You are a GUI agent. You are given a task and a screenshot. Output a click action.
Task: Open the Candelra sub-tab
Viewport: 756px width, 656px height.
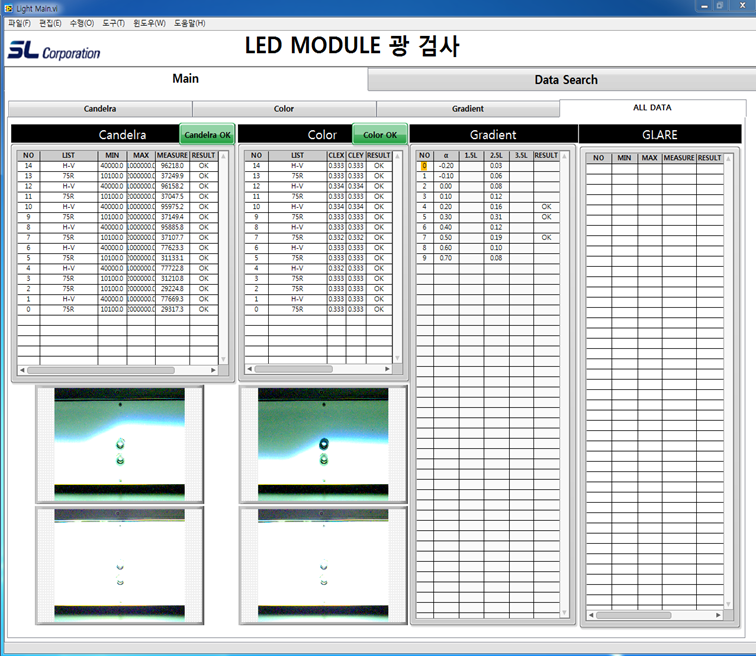click(x=100, y=108)
